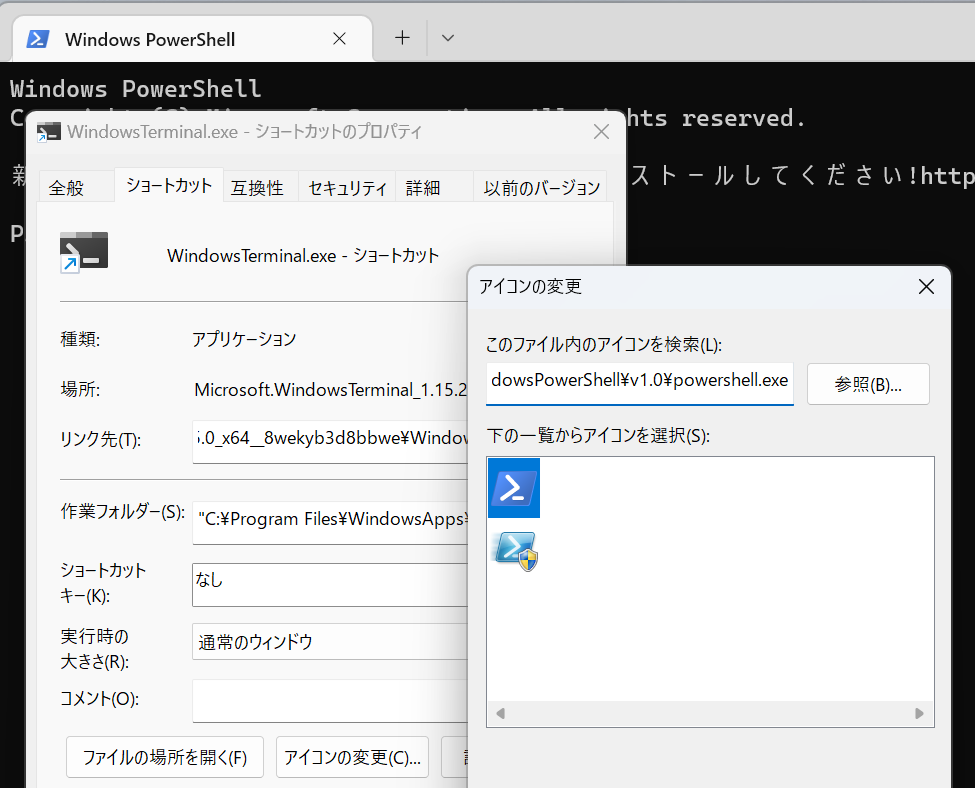
Task: Close the アイコンの変更 dialog
Action: point(926,287)
